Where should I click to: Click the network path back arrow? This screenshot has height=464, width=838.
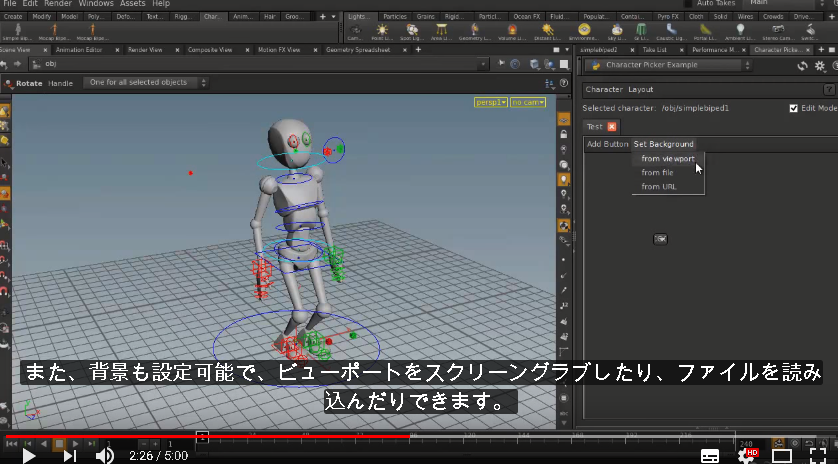(x=4, y=64)
